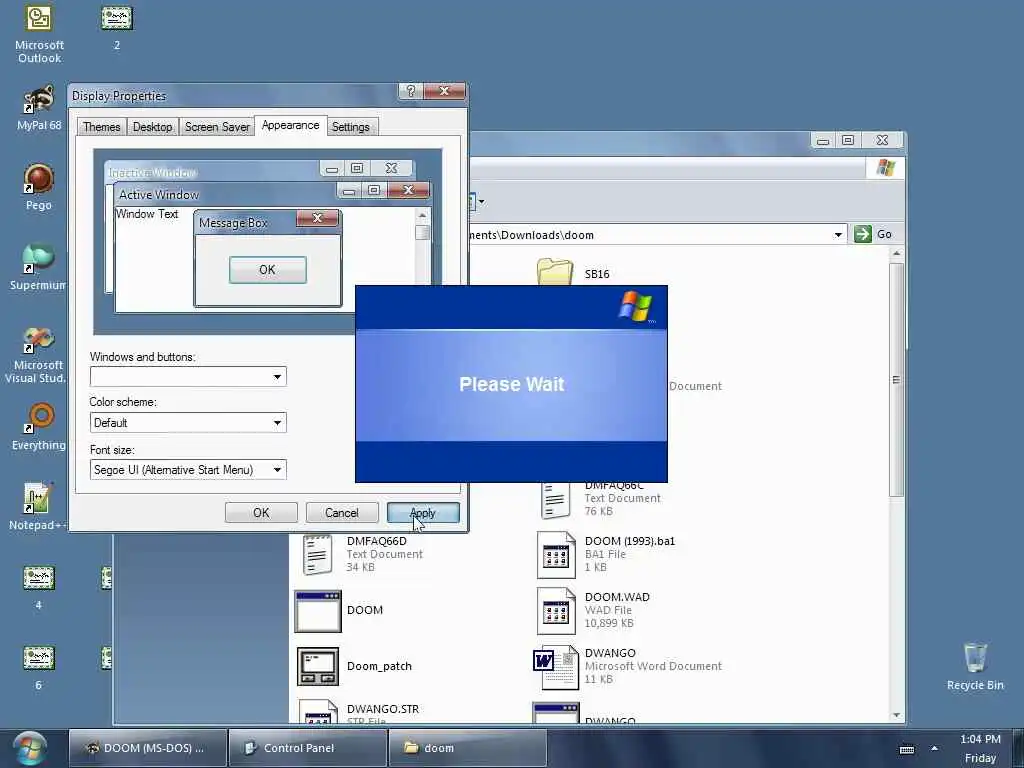Open the doom folder taskbar button
The height and width of the screenshot is (768, 1024).
[468, 748]
